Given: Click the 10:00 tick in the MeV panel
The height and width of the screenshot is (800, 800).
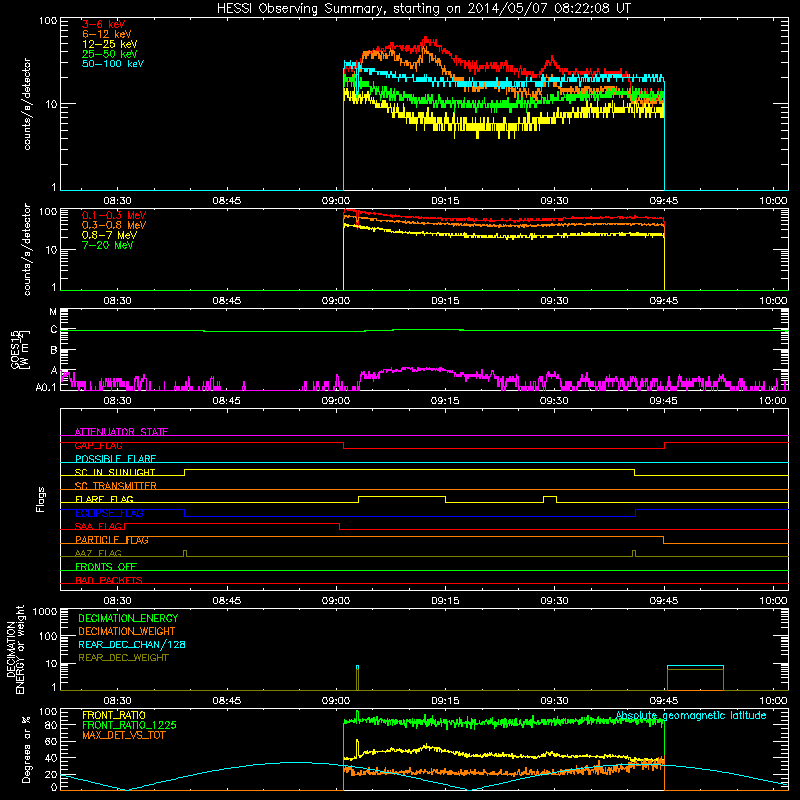Looking at the screenshot, I should (x=773, y=301).
